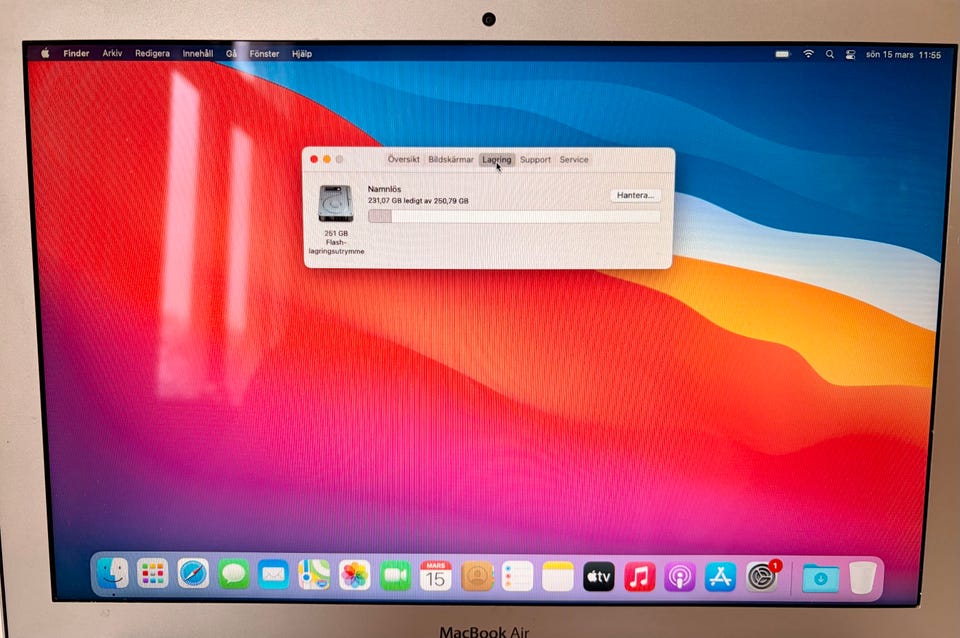Click the Hantera... button
The height and width of the screenshot is (638, 960).
point(636,195)
